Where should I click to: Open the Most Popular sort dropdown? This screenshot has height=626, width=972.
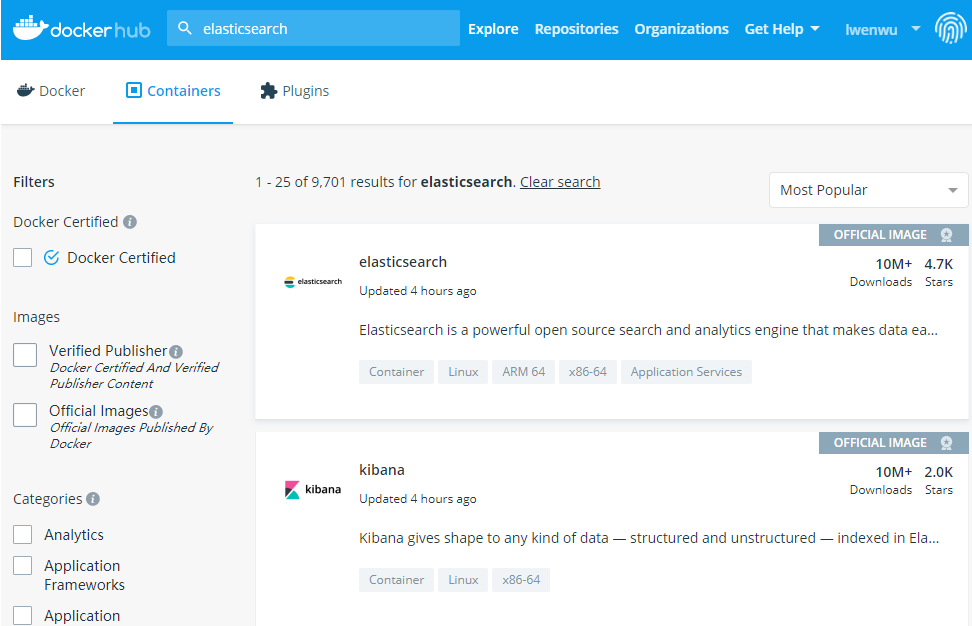click(868, 190)
